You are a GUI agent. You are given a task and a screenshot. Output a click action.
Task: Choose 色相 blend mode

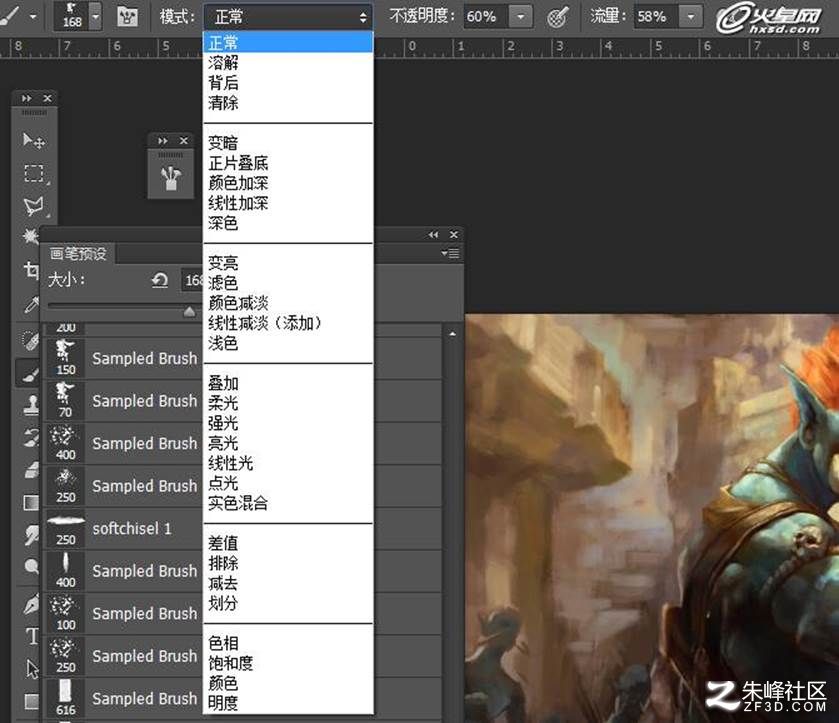288,643
